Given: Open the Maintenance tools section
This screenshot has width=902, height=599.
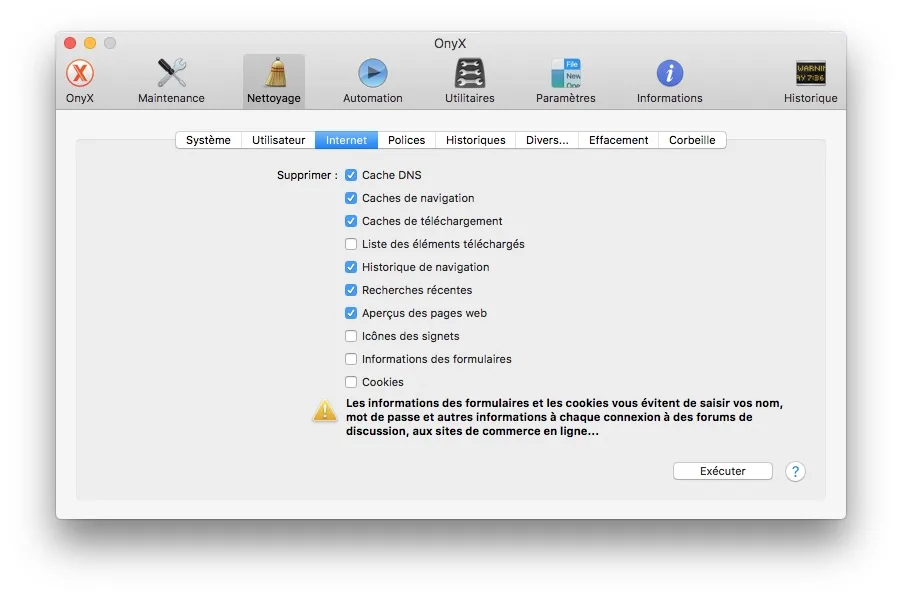Looking at the screenshot, I should [x=171, y=81].
